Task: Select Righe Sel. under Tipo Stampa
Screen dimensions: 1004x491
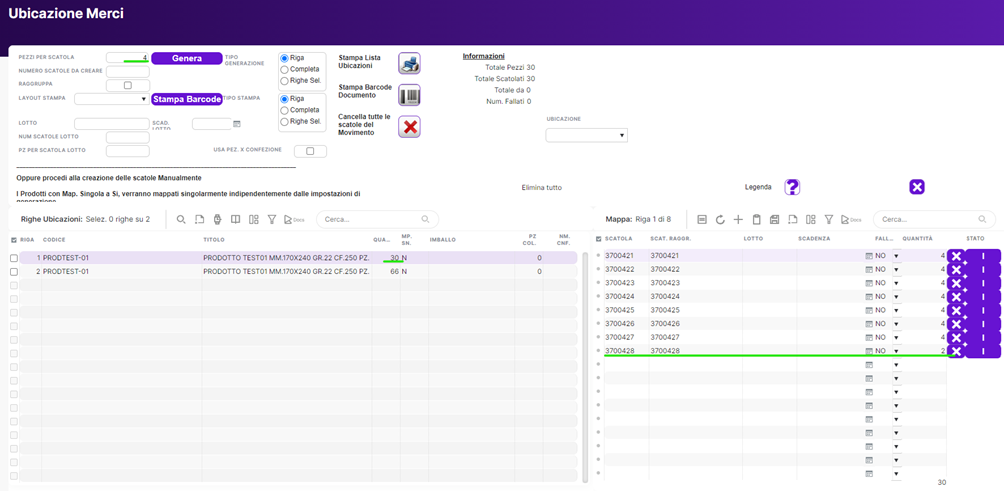Action: [x=284, y=122]
